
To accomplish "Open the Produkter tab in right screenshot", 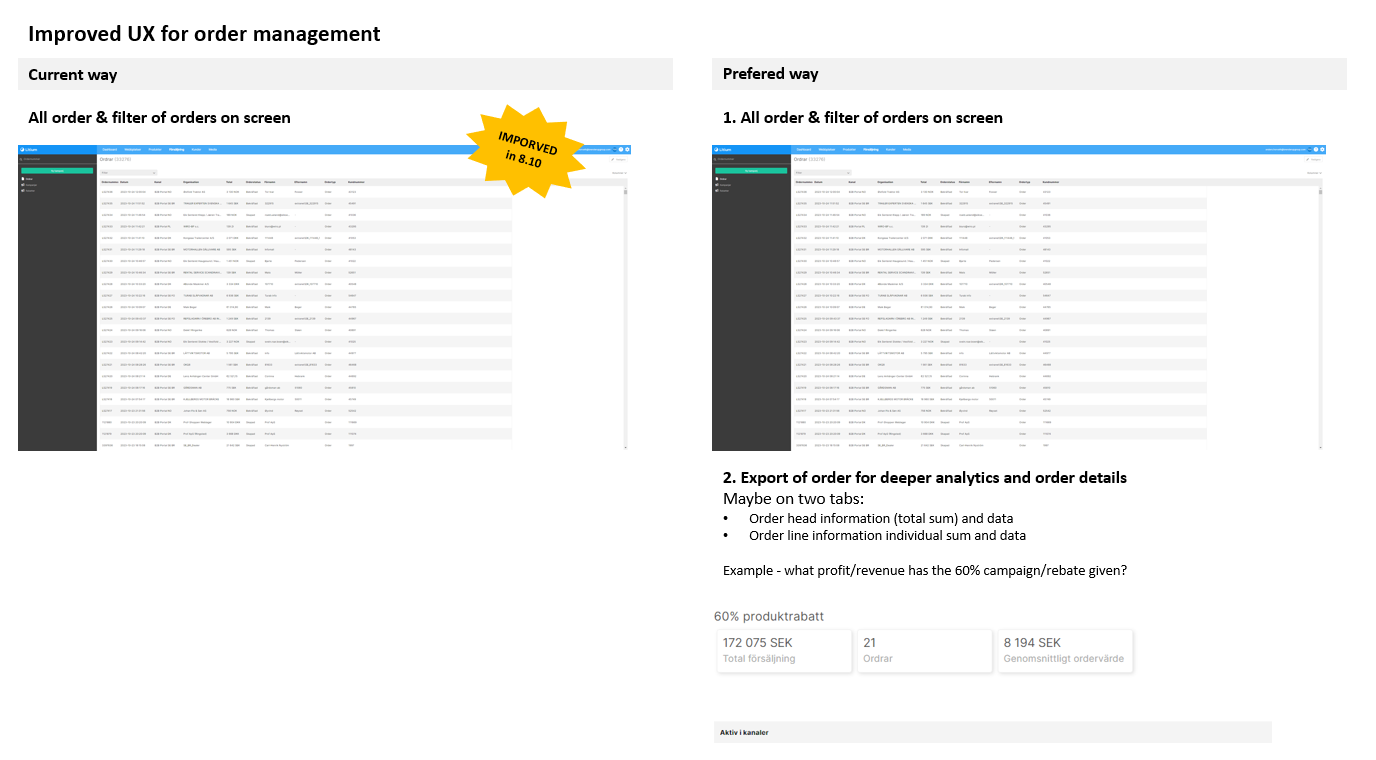I will [x=848, y=149].
